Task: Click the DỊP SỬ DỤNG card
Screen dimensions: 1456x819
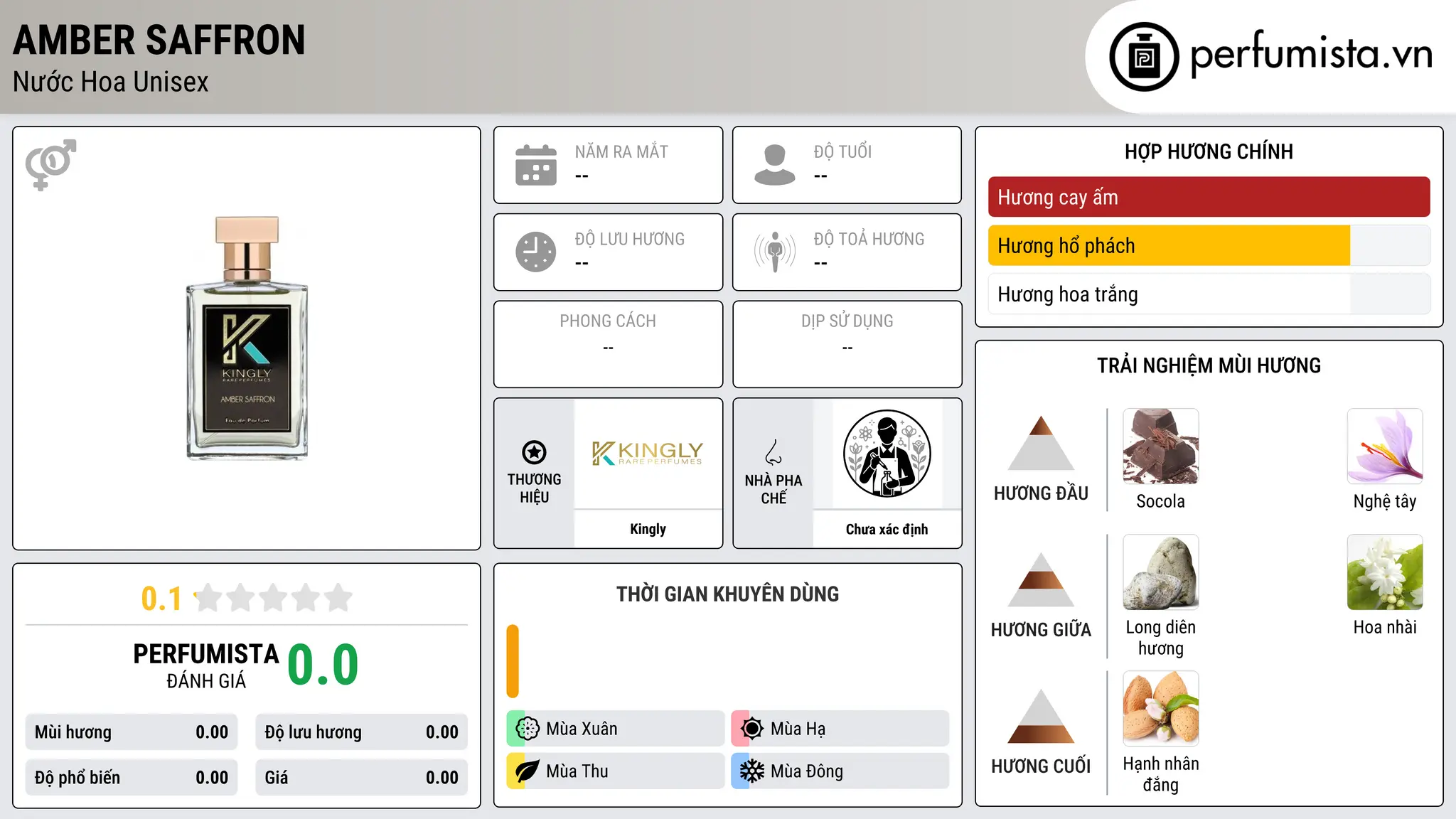Action: [x=847, y=344]
